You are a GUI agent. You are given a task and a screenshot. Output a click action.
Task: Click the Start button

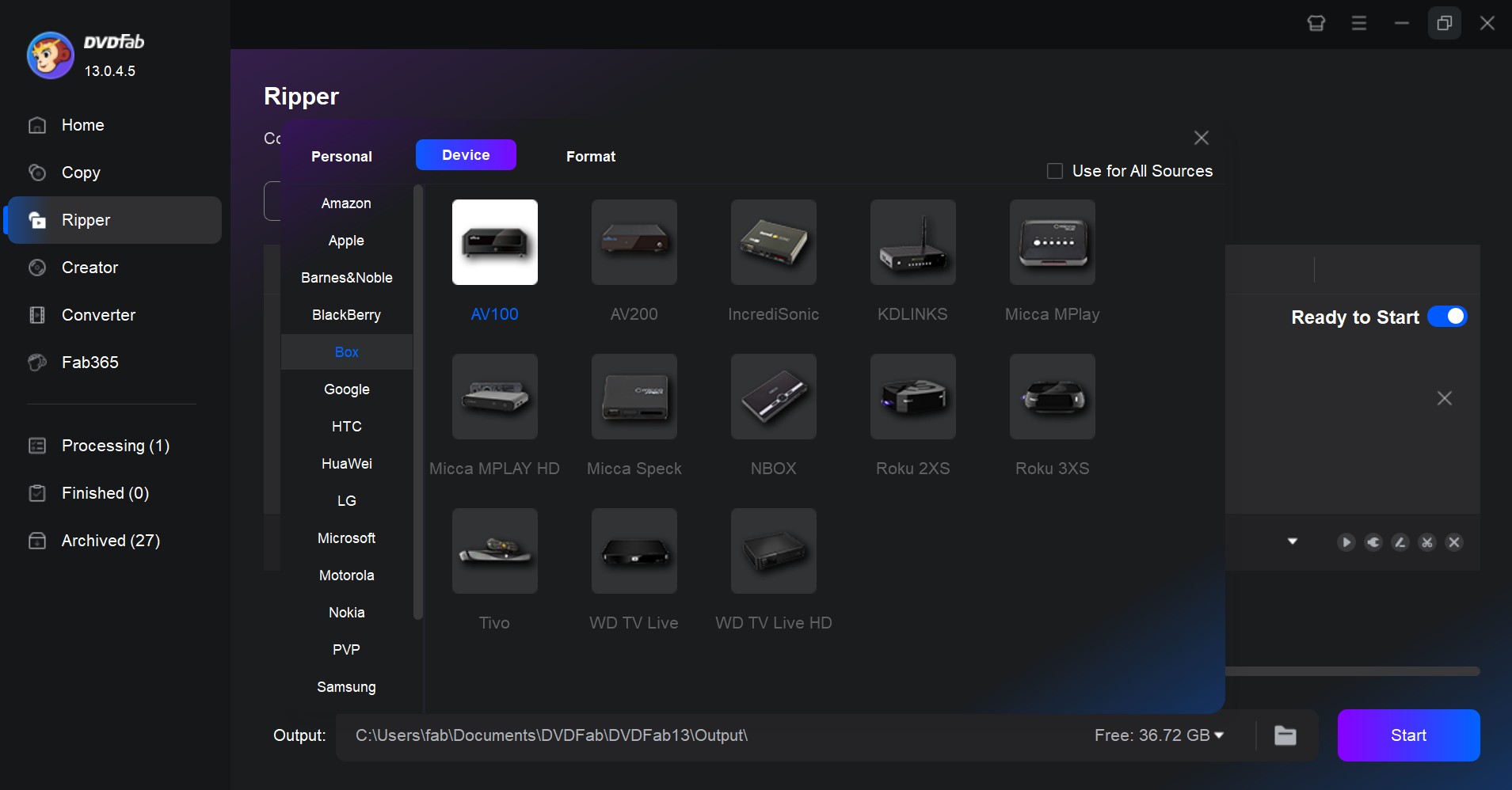point(1407,735)
